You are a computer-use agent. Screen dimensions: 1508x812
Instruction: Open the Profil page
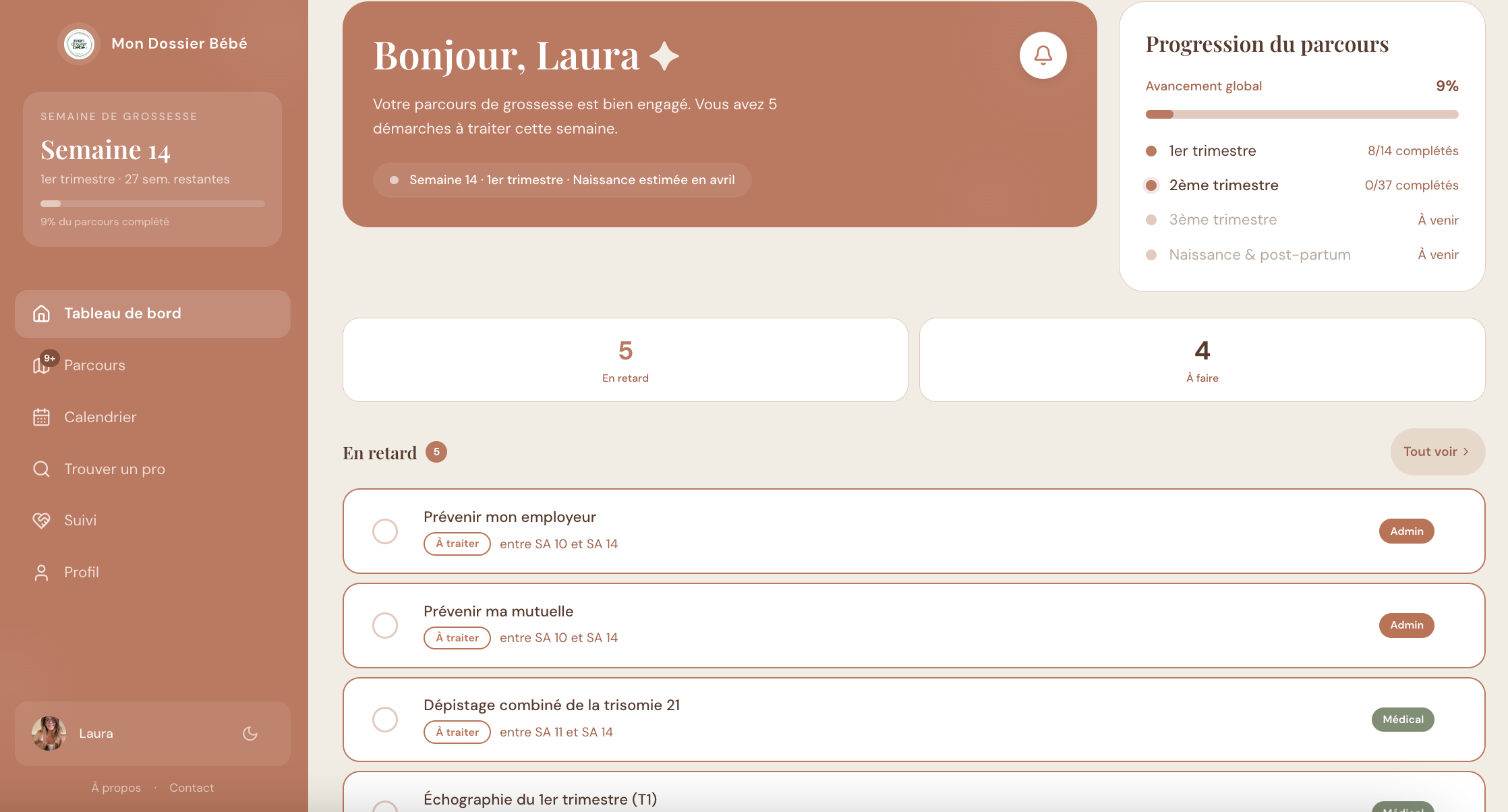152,573
